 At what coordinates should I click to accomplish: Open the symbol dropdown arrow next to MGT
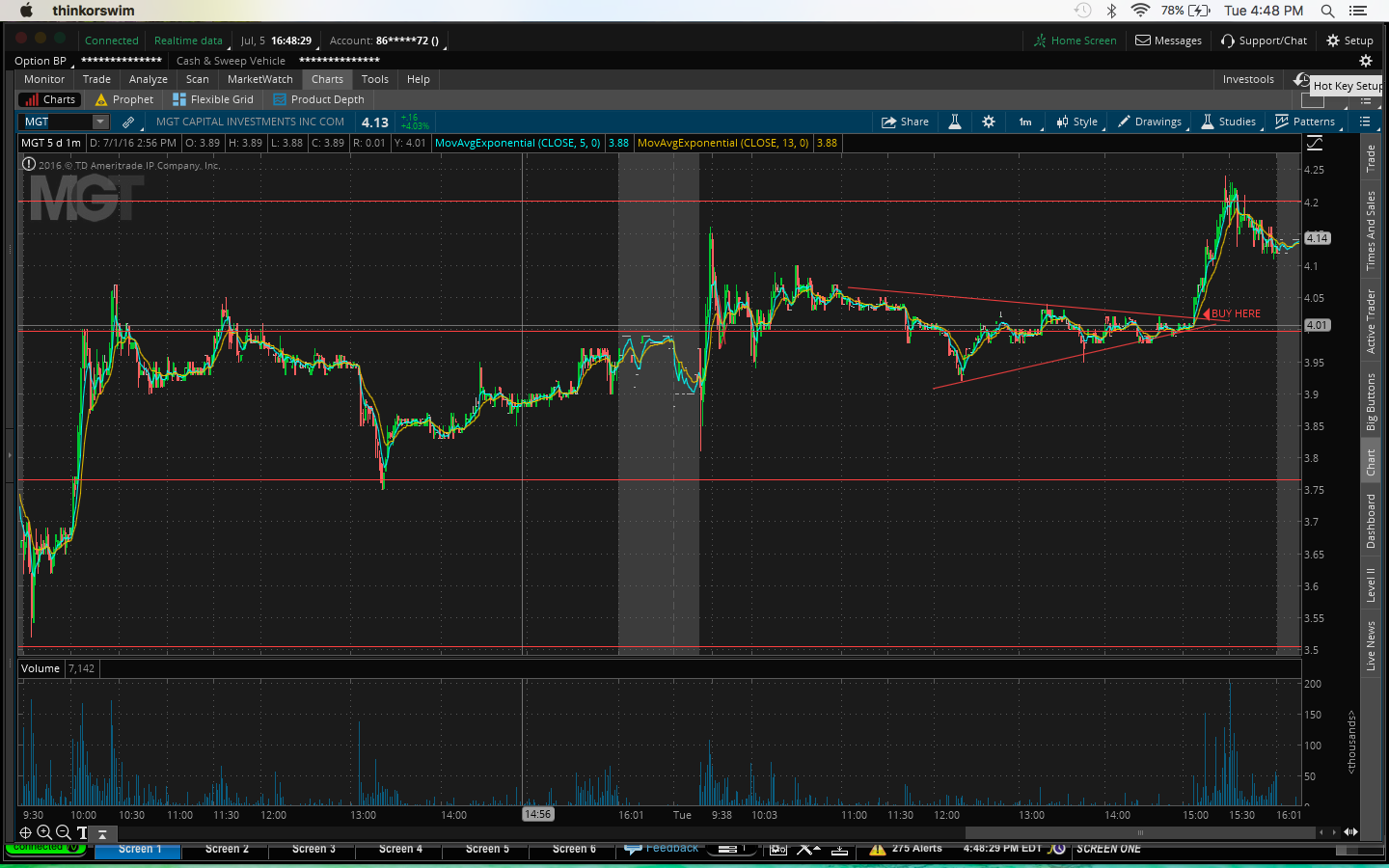pyautogui.click(x=100, y=122)
